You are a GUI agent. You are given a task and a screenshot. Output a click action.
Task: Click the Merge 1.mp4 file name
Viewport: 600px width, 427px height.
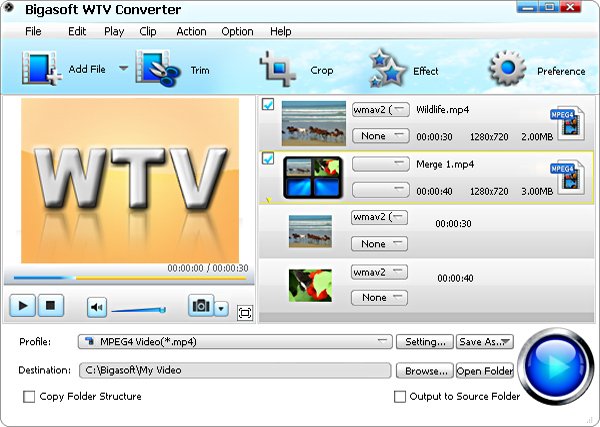point(445,164)
